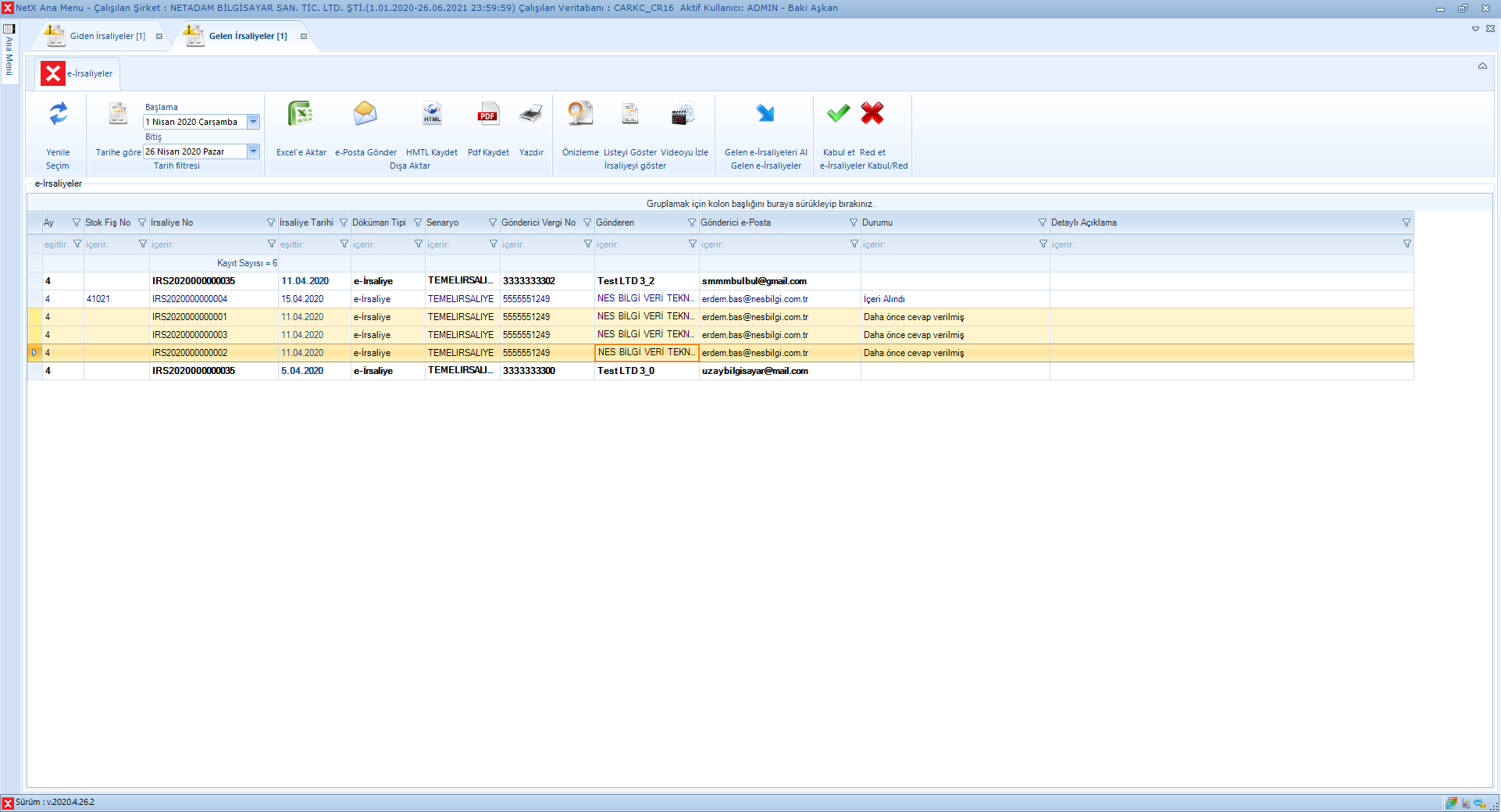Open the Başlama date dropdown
This screenshot has width=1501, height=812.
[x=253, y=122]
